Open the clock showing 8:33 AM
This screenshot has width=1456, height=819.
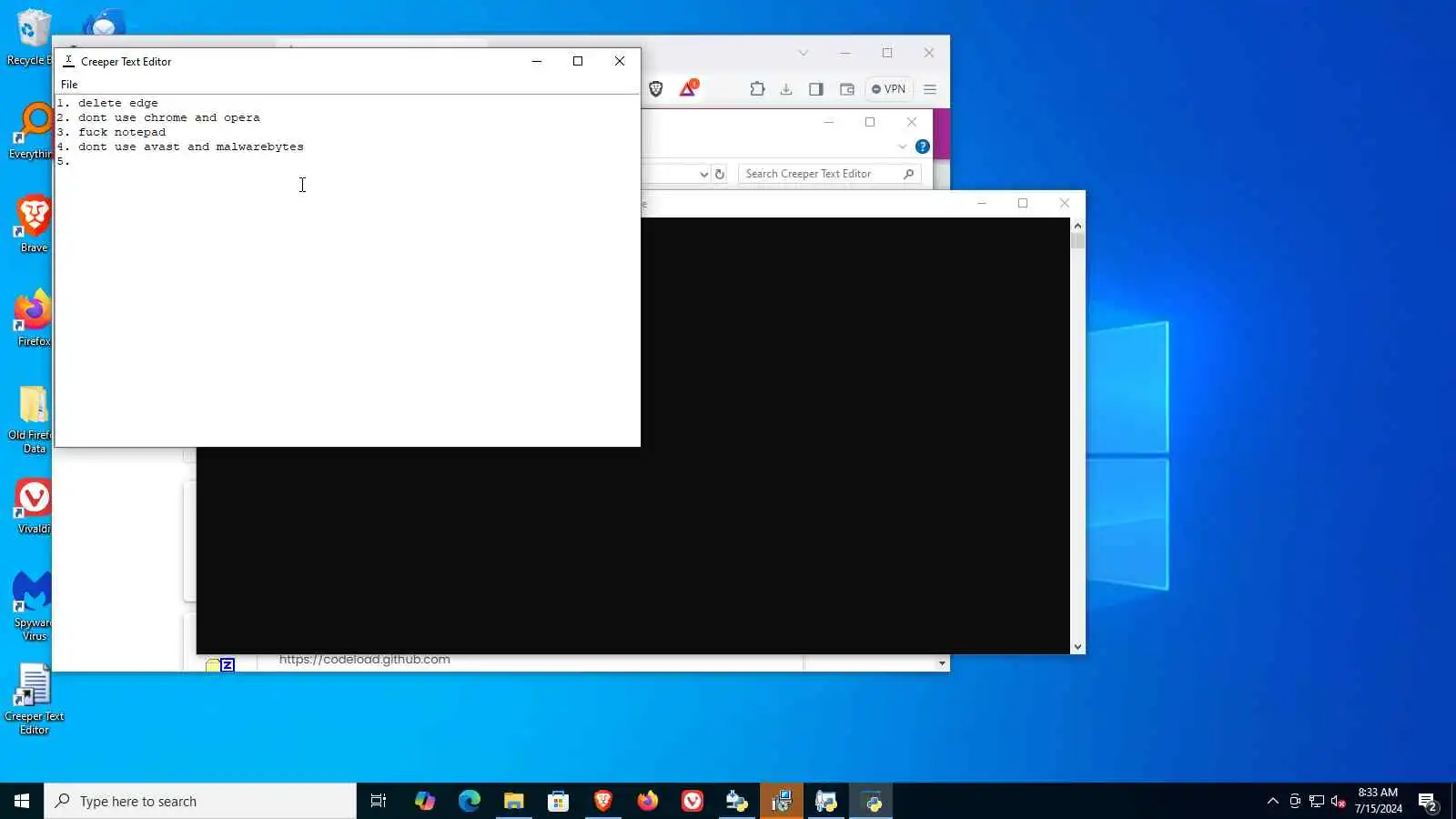pyautogui.click(x=1378, y=801)
